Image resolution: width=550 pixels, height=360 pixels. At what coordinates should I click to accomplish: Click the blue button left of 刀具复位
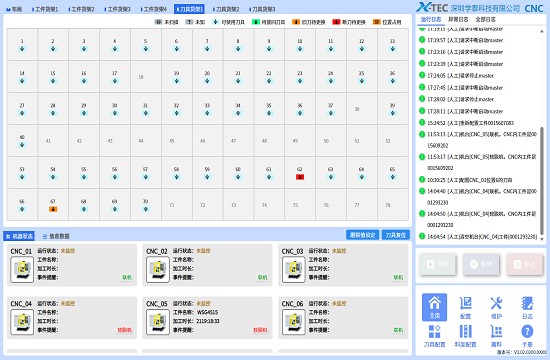362,235
